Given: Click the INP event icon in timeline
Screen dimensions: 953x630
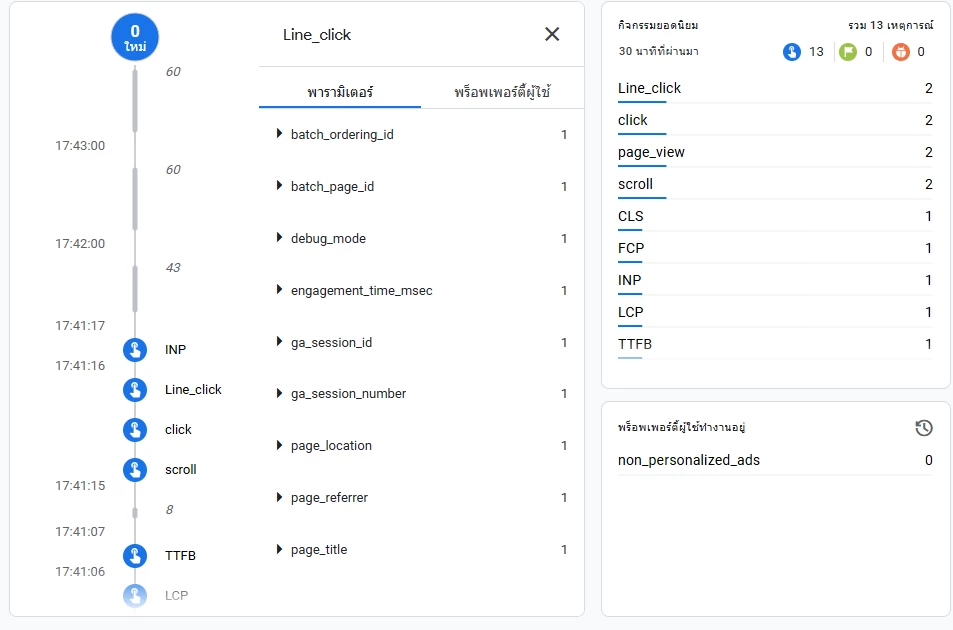Looking at the screenshot, I should tap(135, 350).
